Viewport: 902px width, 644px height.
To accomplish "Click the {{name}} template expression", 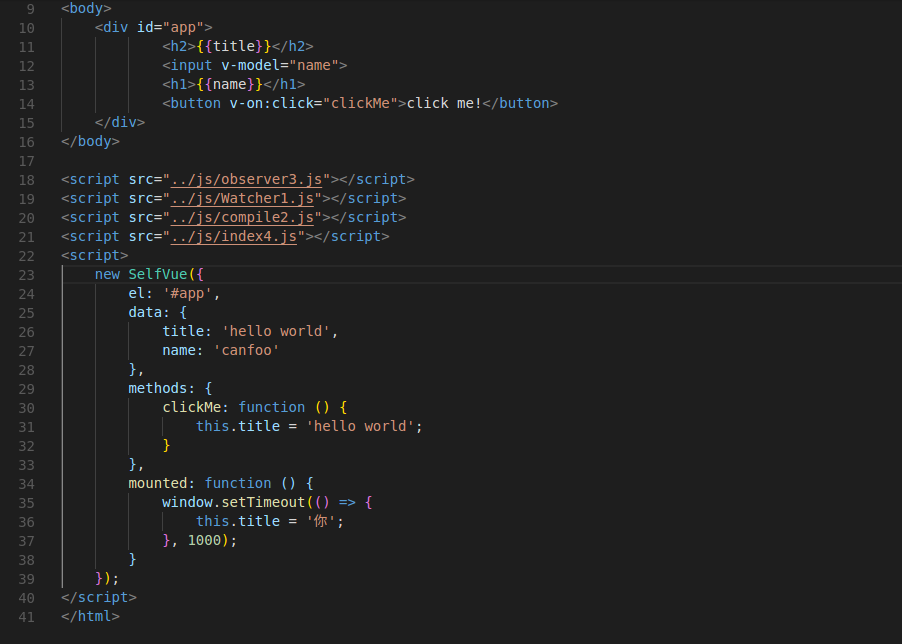I will point(230,85).
